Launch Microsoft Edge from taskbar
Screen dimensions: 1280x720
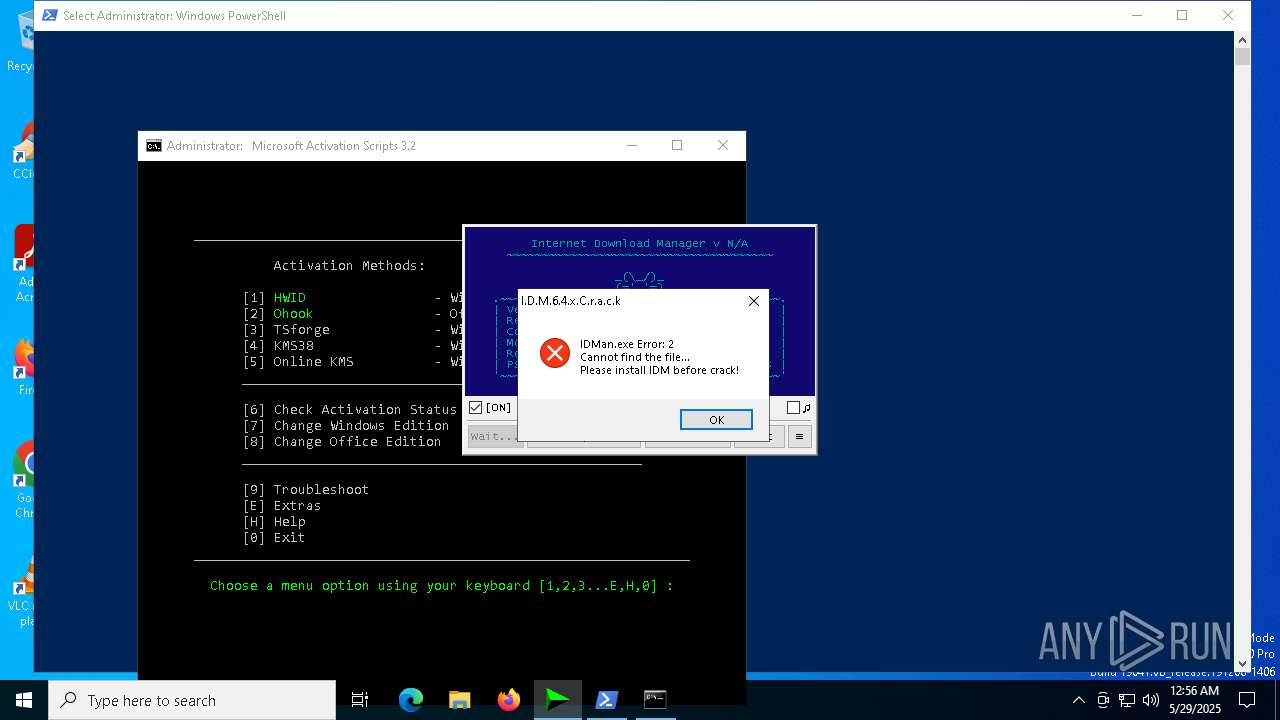(x=411, y=700)
